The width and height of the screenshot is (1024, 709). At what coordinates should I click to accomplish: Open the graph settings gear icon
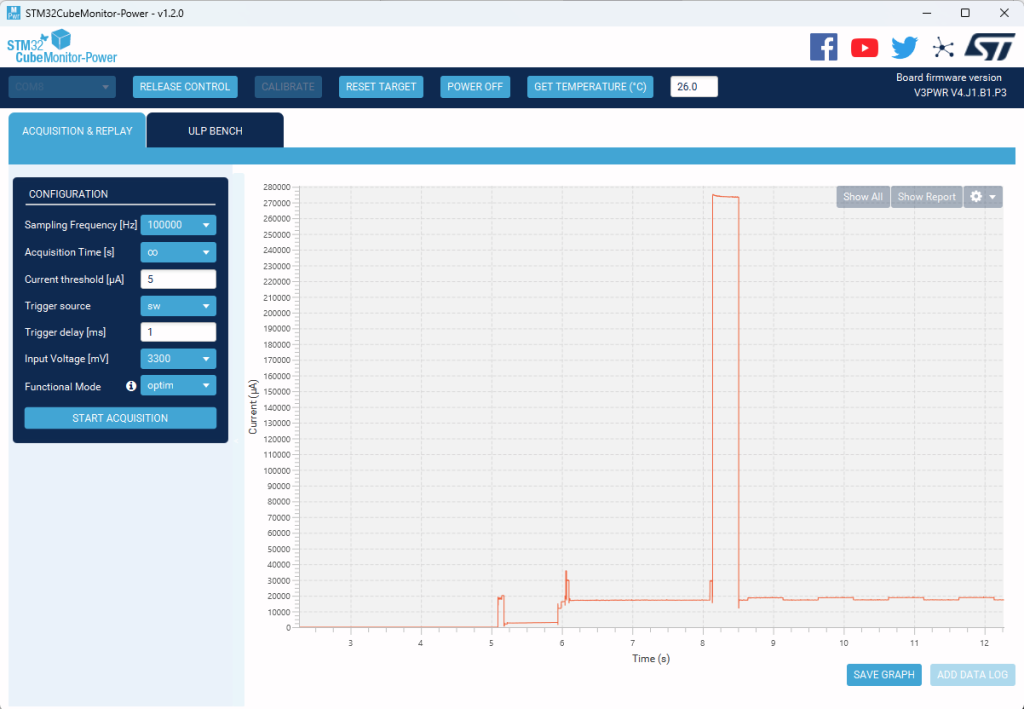[976, 197]
